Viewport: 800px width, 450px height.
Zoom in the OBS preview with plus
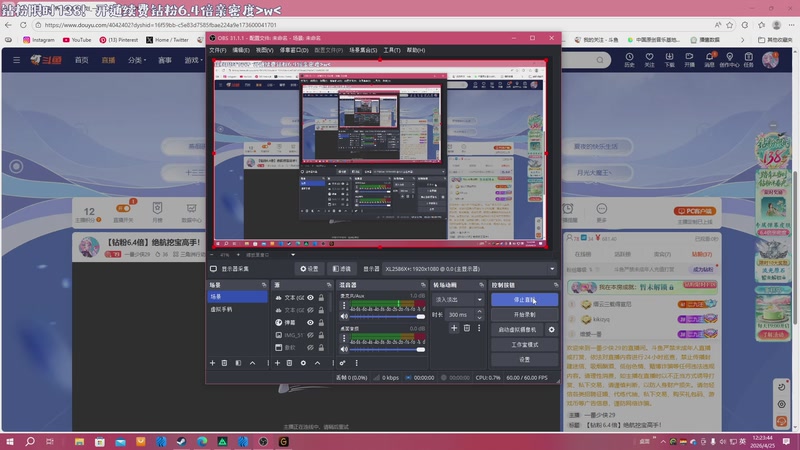(x=238, y=255)
